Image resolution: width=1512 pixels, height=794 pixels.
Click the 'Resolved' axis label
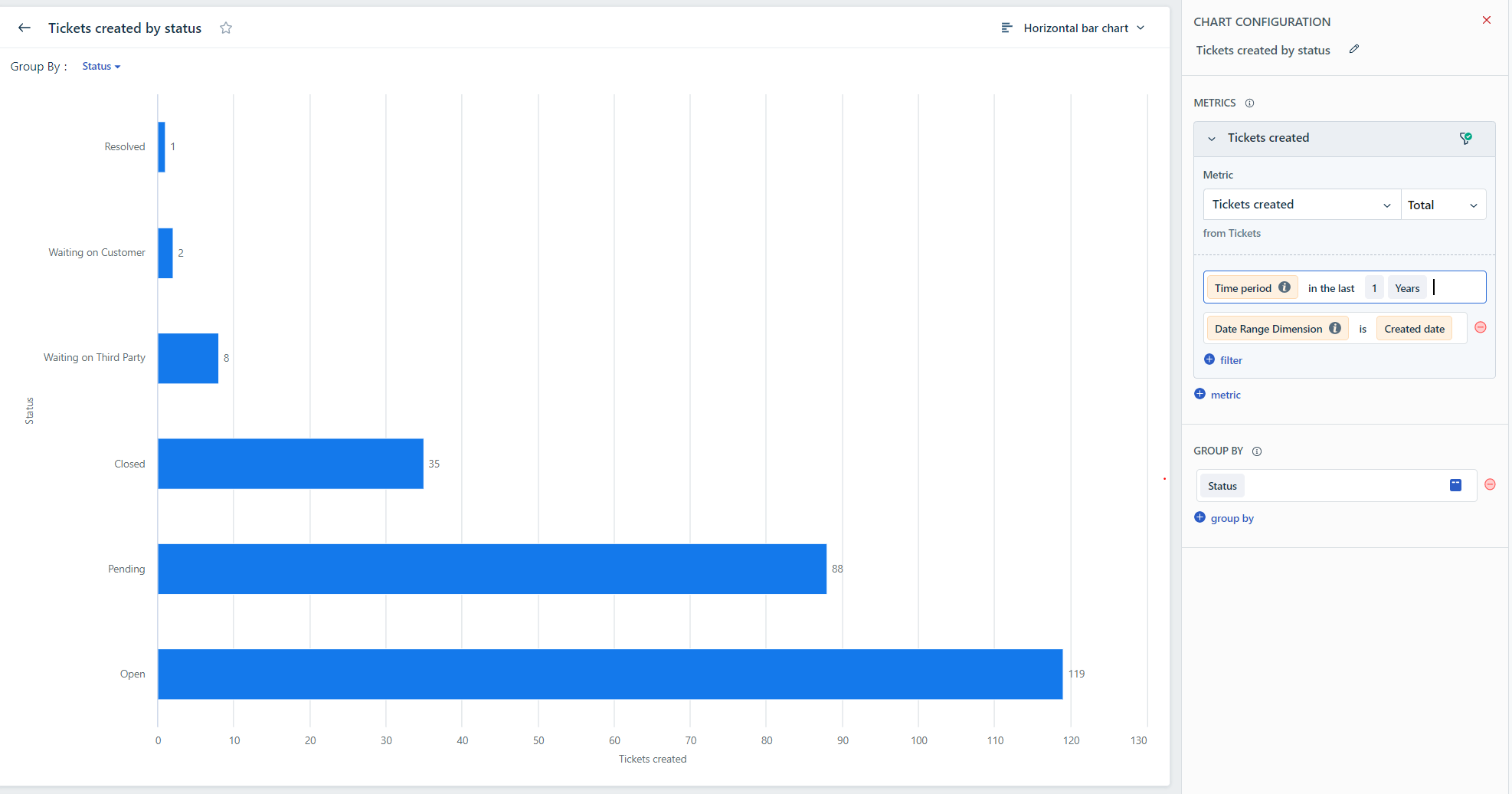[125, 146]
